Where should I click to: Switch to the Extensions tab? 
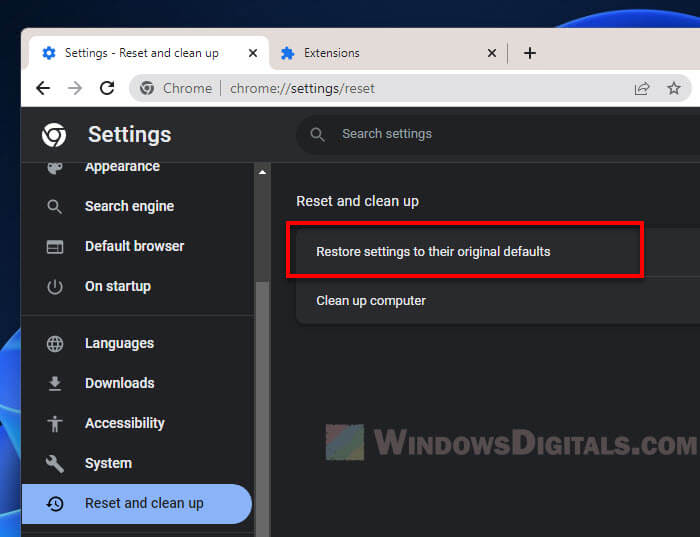click(x=380, y=53)
